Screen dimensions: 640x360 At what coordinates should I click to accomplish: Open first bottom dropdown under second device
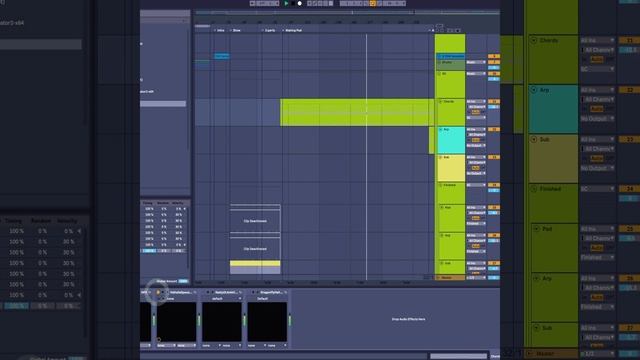coord(210,346)
